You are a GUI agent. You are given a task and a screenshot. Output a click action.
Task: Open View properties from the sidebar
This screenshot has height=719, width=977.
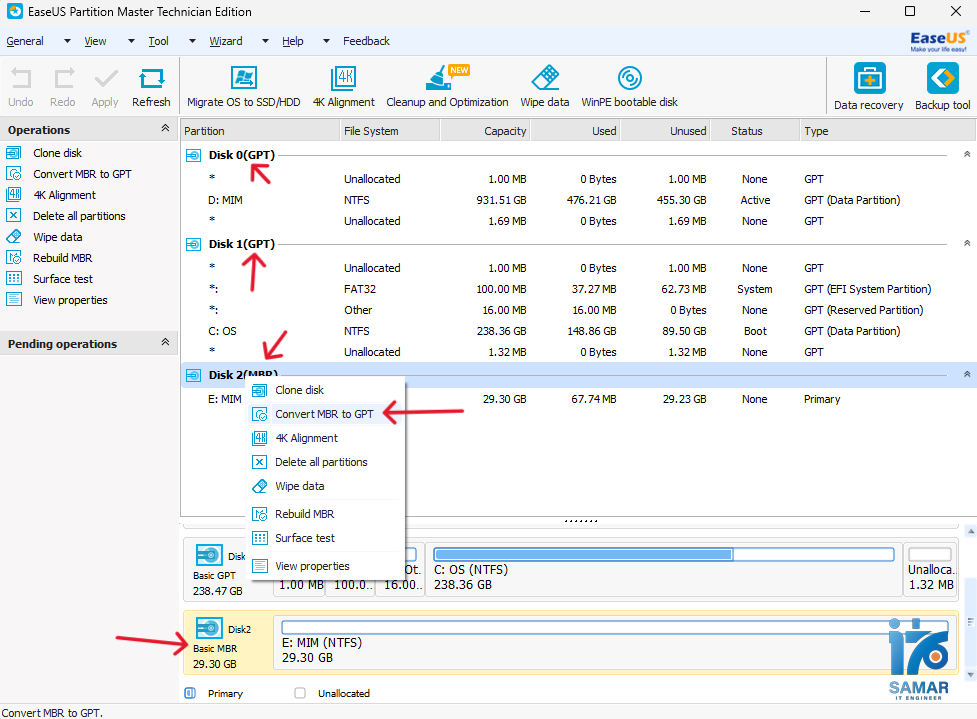pos(64,299)
